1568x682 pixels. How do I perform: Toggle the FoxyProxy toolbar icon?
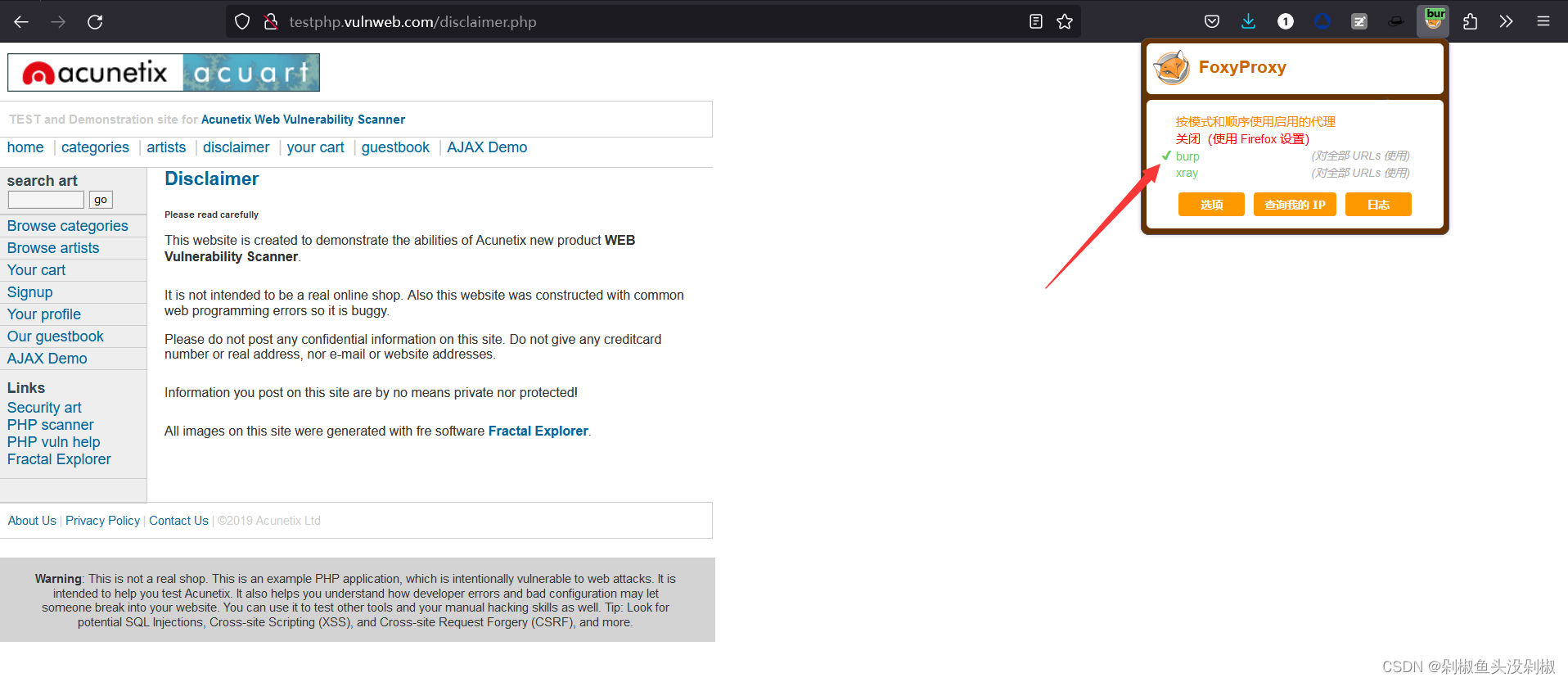1433,21
